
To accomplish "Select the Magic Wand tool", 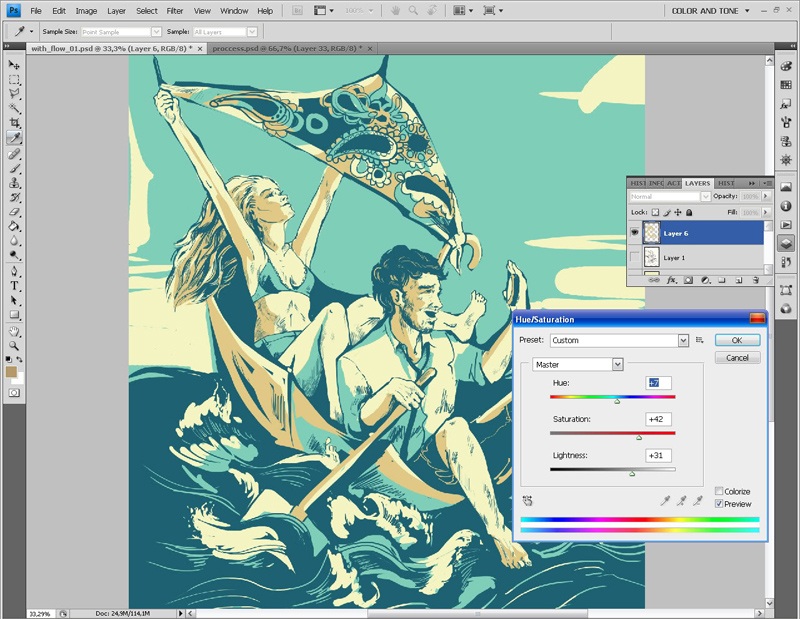I will click(x=14, y=108).
